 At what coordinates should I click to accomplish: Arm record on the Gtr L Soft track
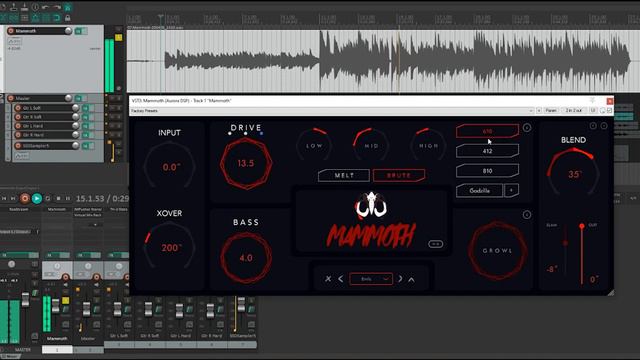pyautogui.click(x=18, y=108)
